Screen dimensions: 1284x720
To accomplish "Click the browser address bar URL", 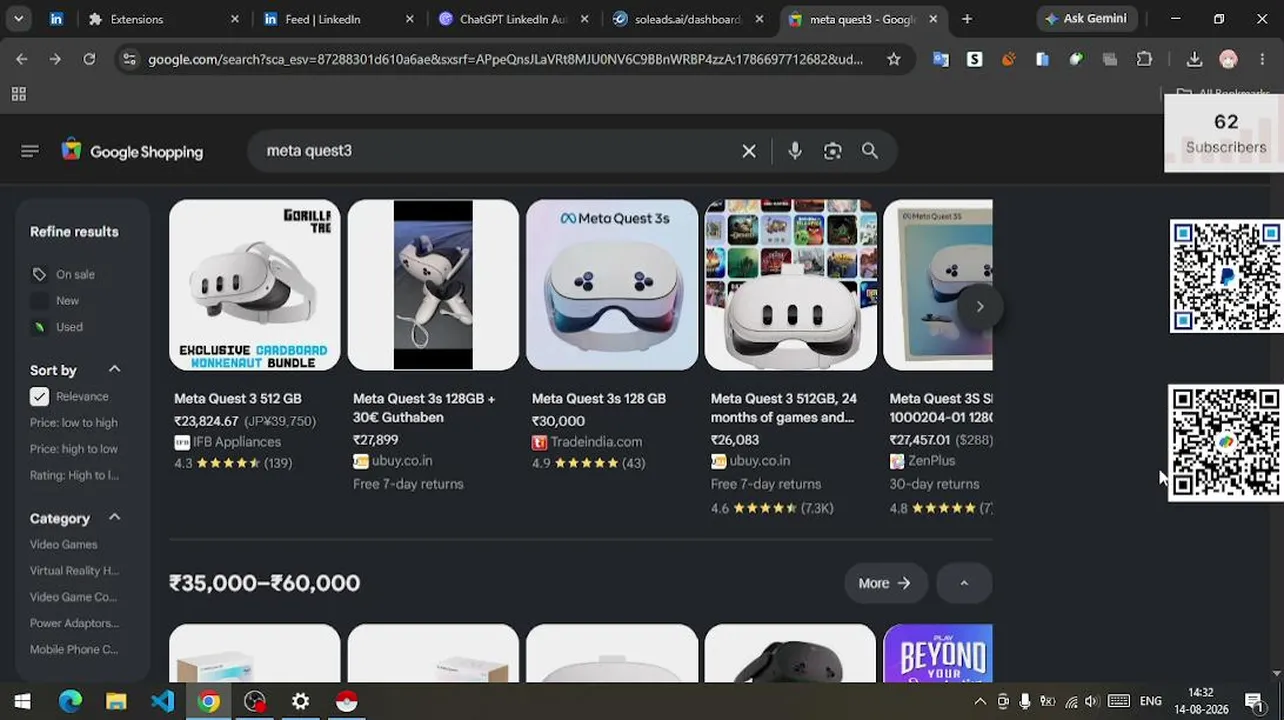I will pos(505,59).
